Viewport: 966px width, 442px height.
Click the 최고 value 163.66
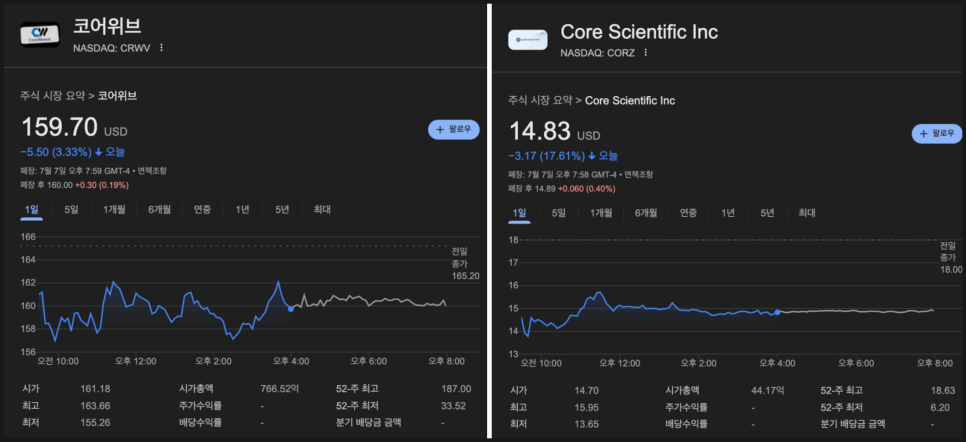tap(95, 406)
